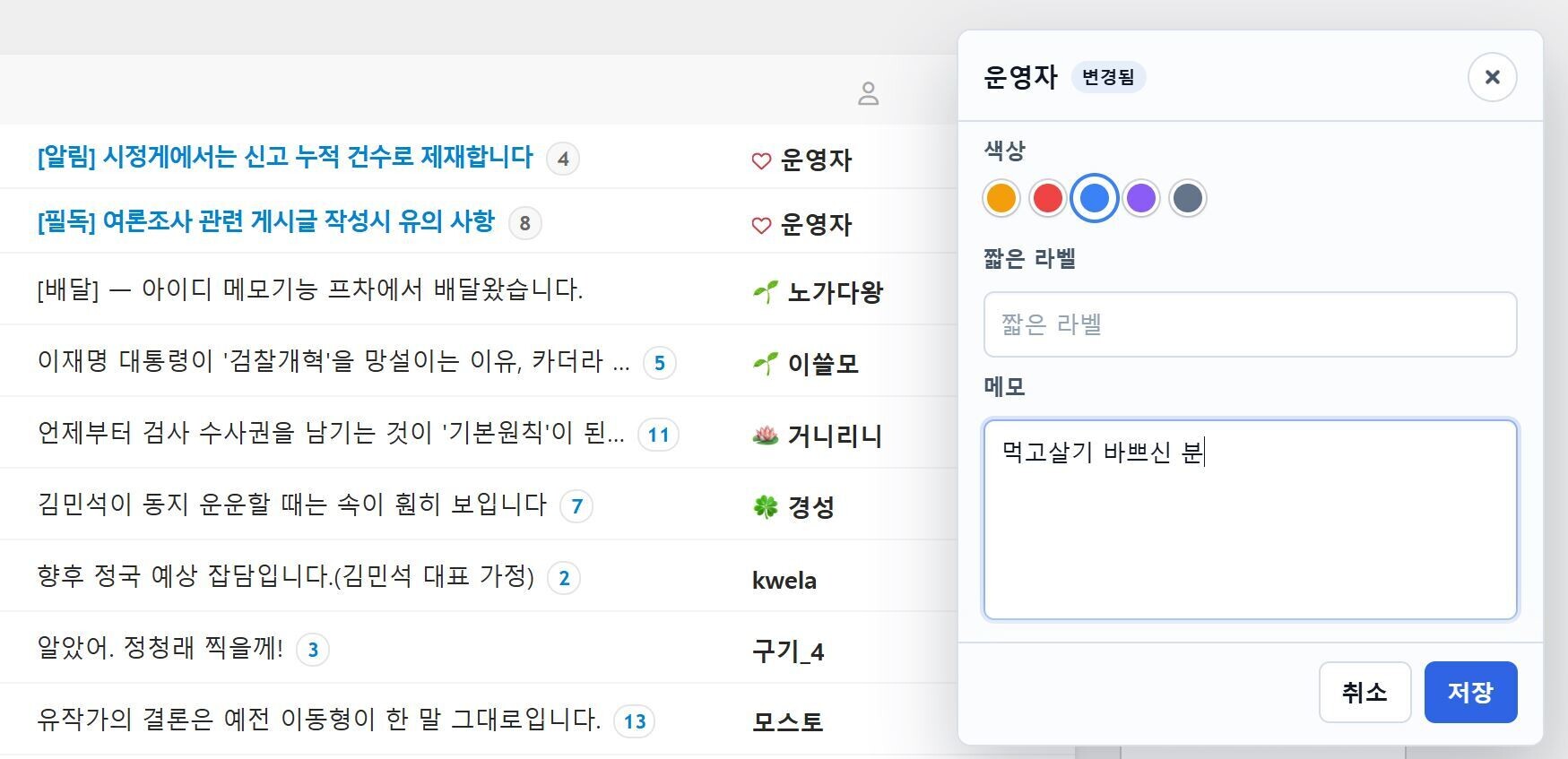The height and width of the screenshot is (759, 1568).
Task: Select the blue color swatch
Action: tap(1094, 198)
